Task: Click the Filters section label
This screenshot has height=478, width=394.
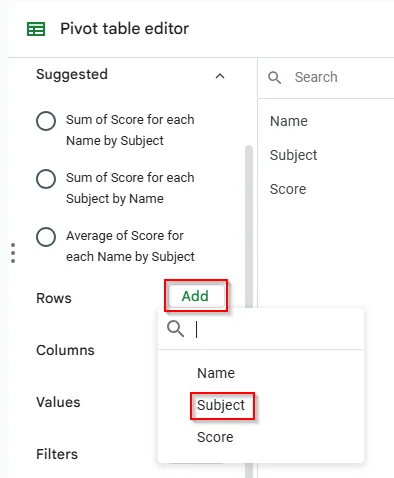Action: pyautogui.click(x=57, y=454)
